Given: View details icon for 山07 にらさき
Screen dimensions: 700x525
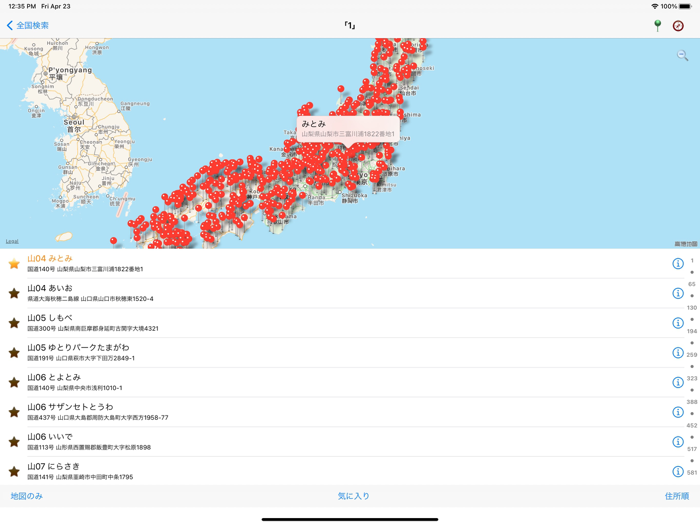Looking at the screenshot, I should [677, 471].
